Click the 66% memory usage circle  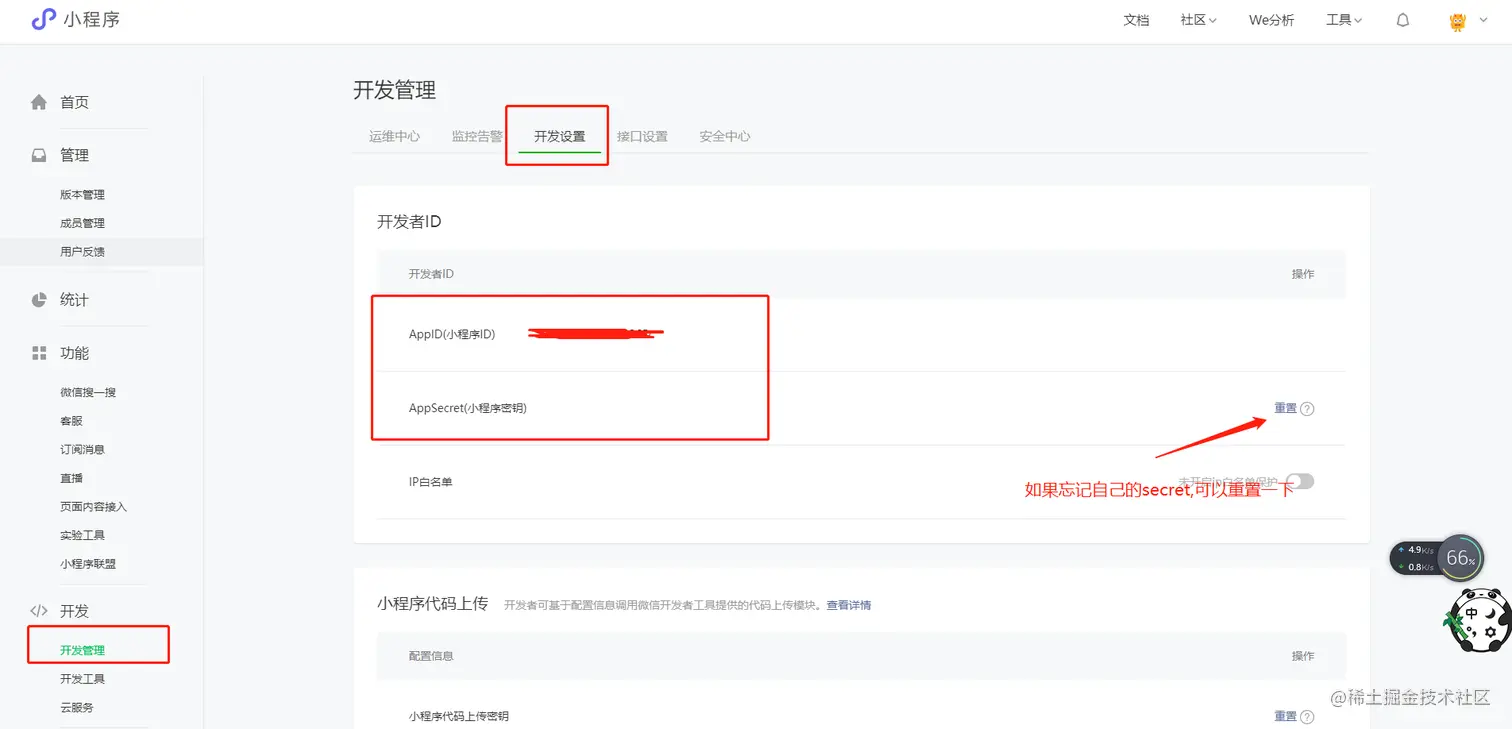click(1460, 558)
